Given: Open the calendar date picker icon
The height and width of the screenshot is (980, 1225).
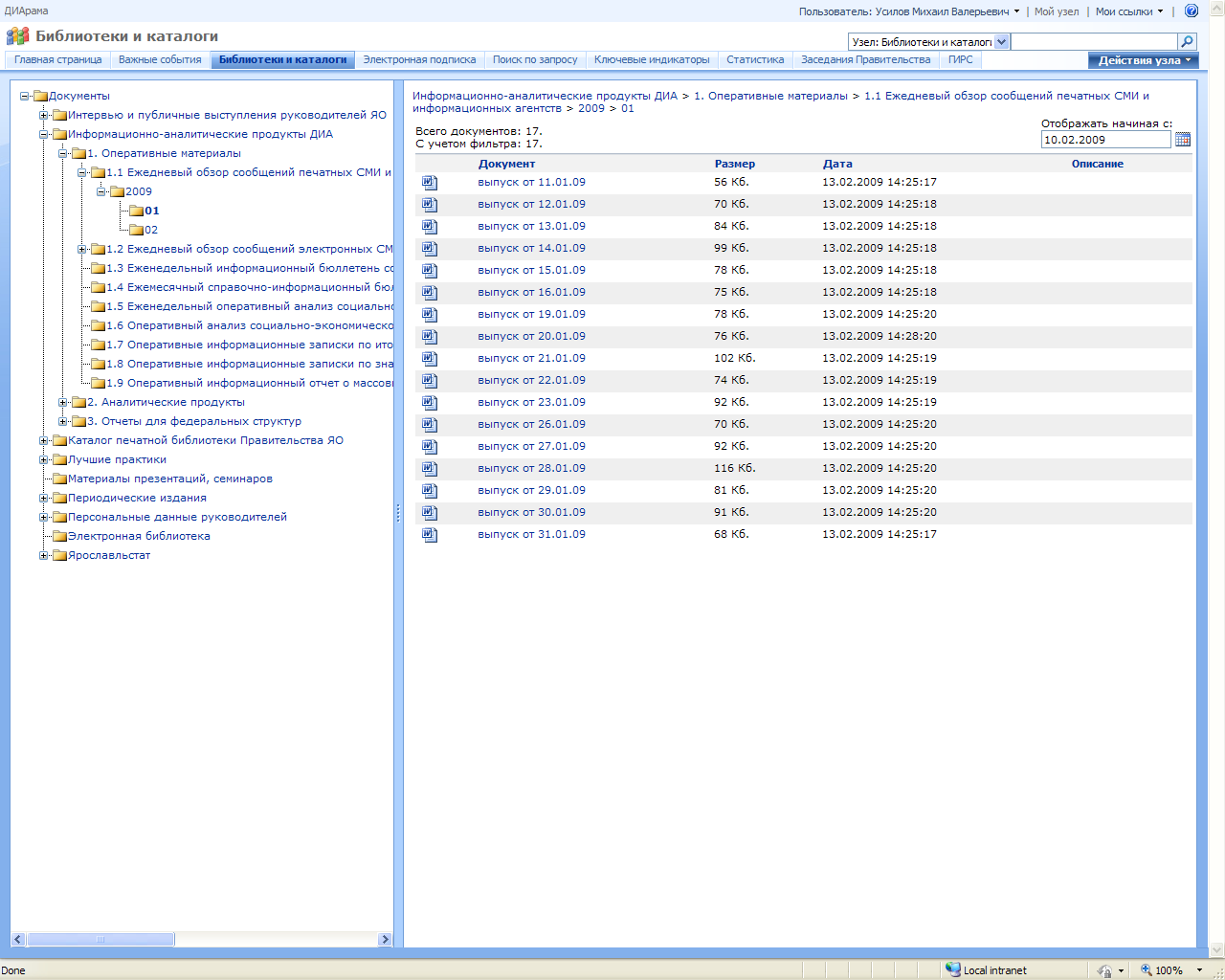Looking at the screenshot, I should point(1183,140).
